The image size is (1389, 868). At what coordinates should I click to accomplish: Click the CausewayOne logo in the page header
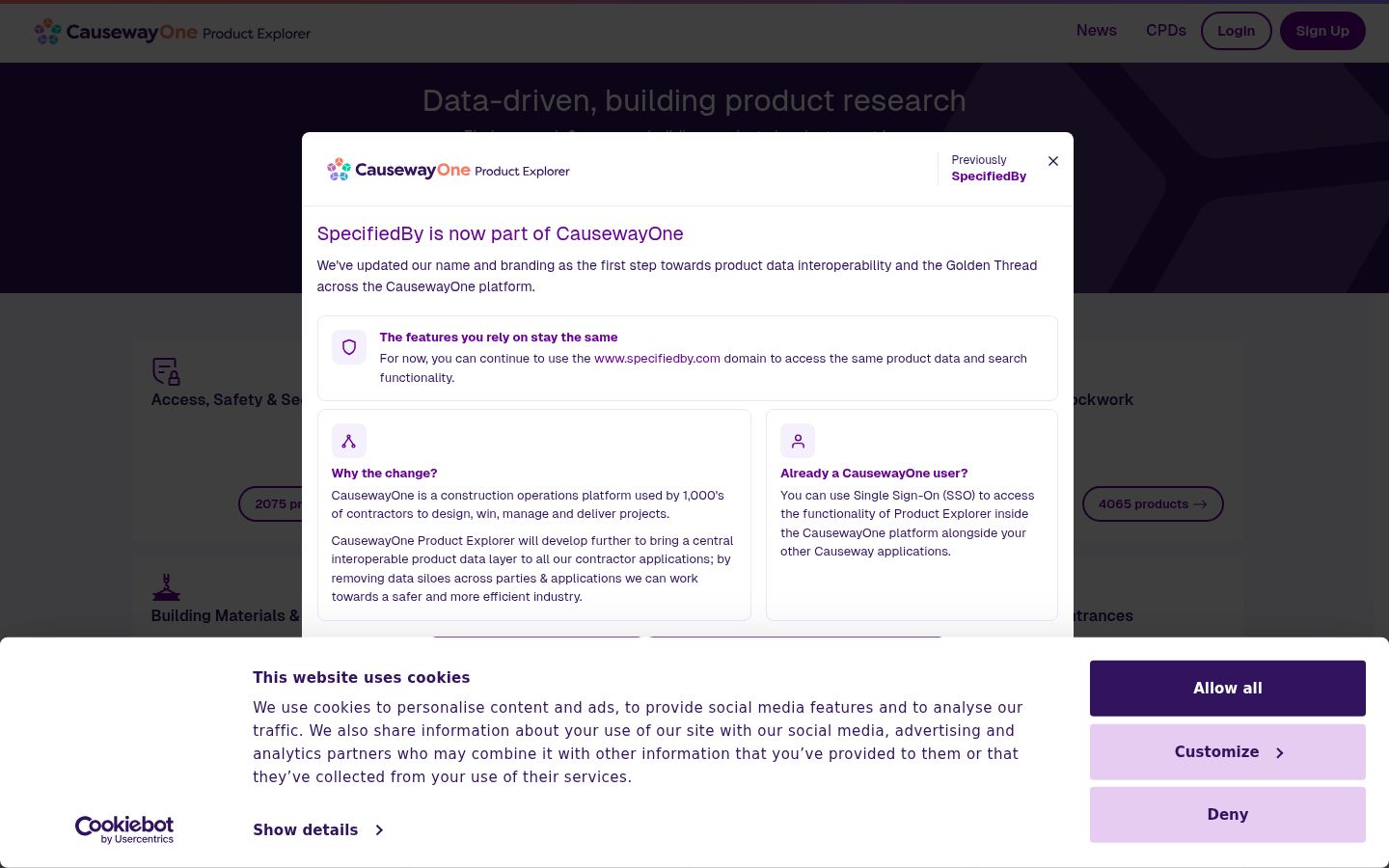(x=173, y=32)
